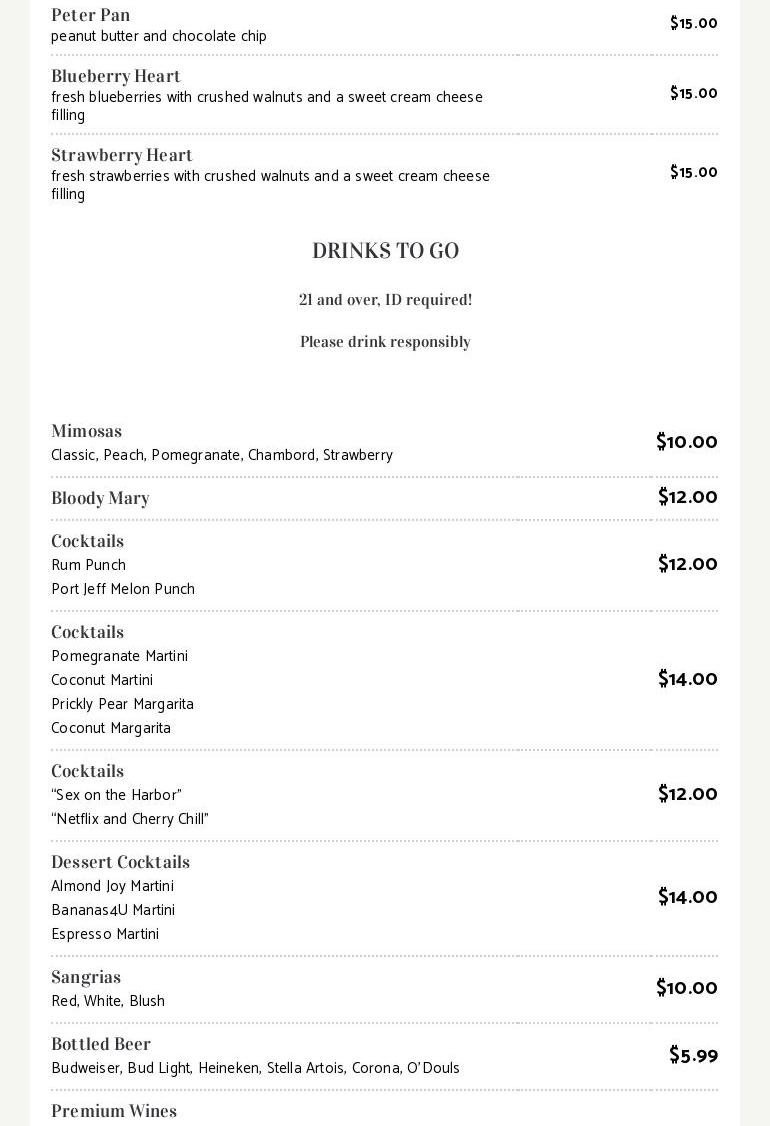The height and width of the screenshot is (1126, 770).
Task: Click the Sangrias item title
Action: pos(86,977)
